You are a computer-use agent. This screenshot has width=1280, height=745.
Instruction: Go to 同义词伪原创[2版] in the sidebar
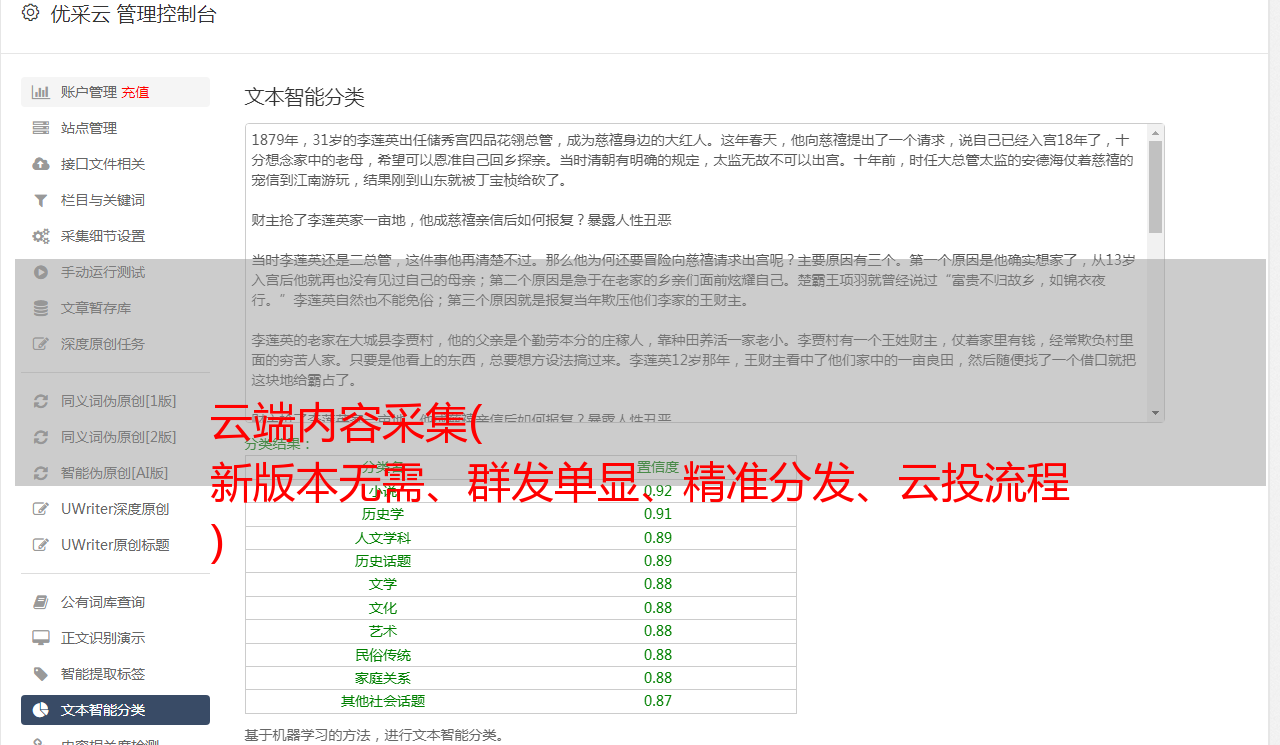coord(118,437)
